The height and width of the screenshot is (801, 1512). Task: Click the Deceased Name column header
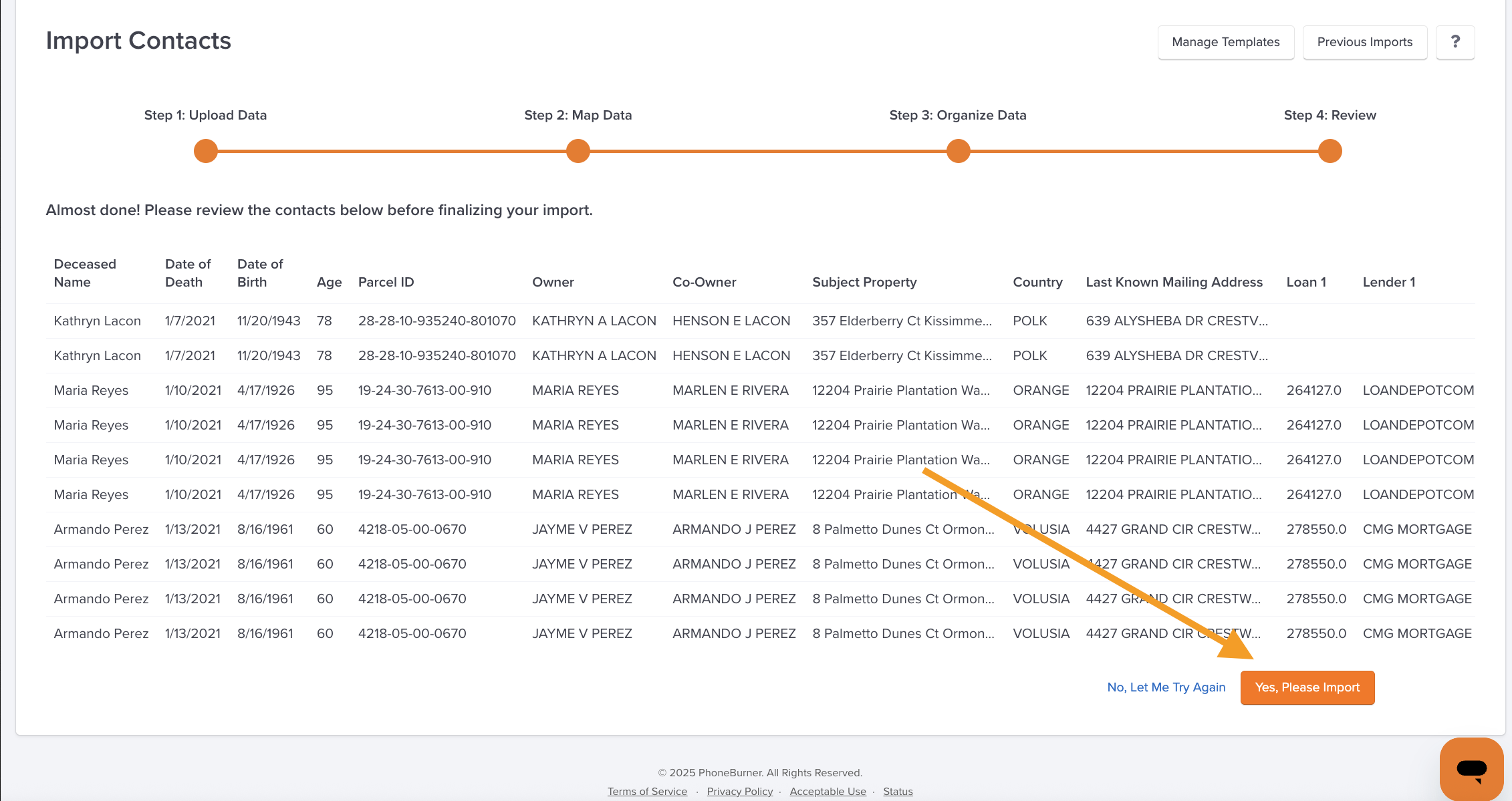pyautogui.click(x=85, y=273)
